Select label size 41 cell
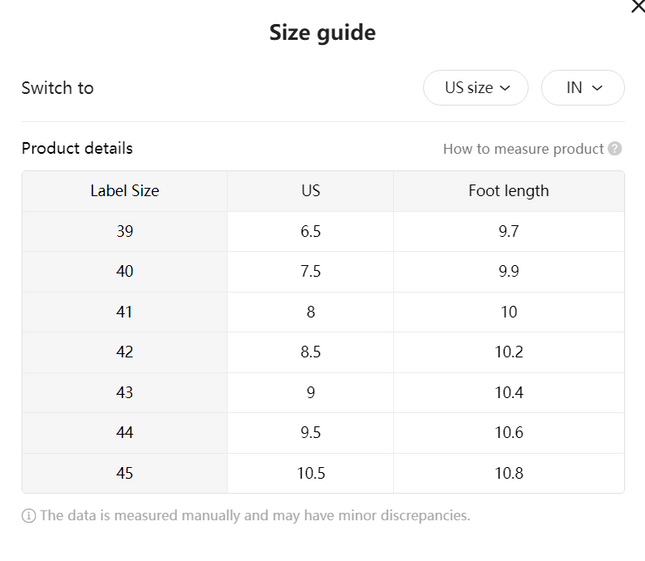Screen dimensions: 645x561 click(x=125, y=312)
